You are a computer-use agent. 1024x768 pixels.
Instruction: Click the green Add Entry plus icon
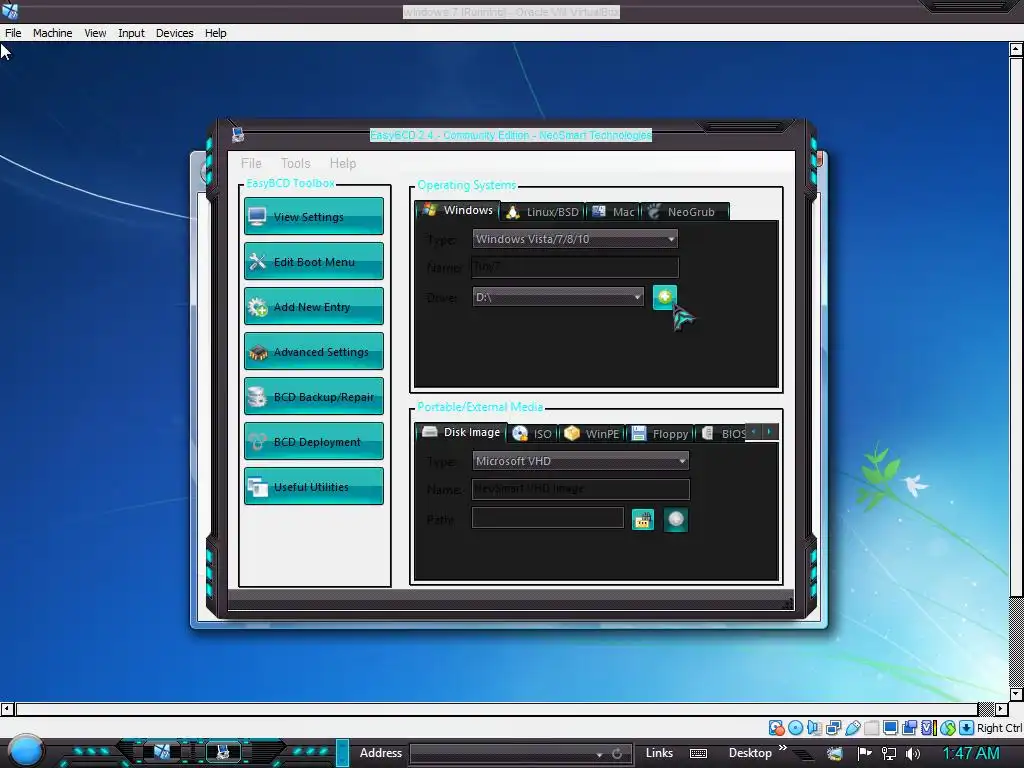click(x=664, y=297)
